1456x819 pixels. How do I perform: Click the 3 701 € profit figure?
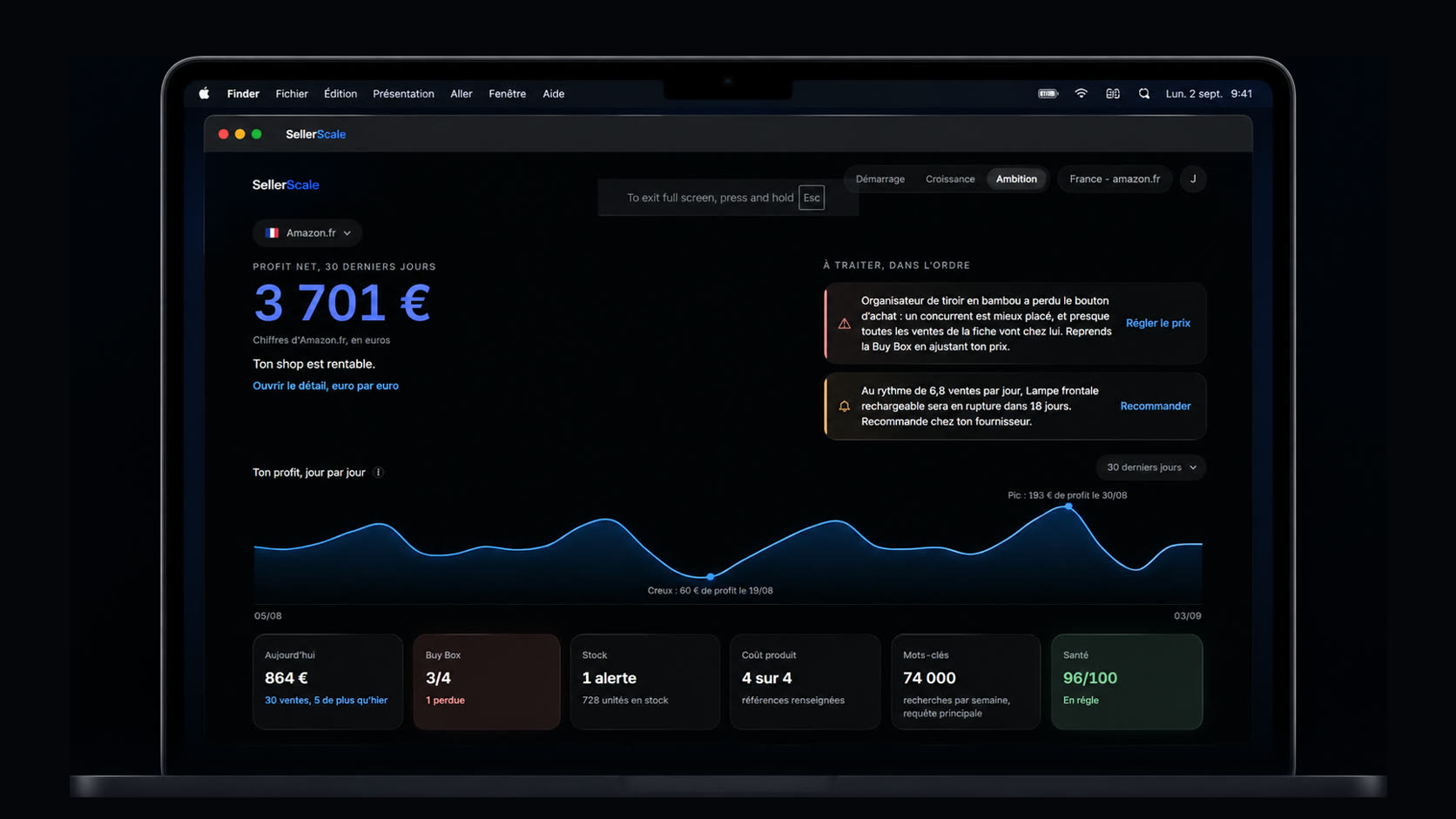click(341, 303)
